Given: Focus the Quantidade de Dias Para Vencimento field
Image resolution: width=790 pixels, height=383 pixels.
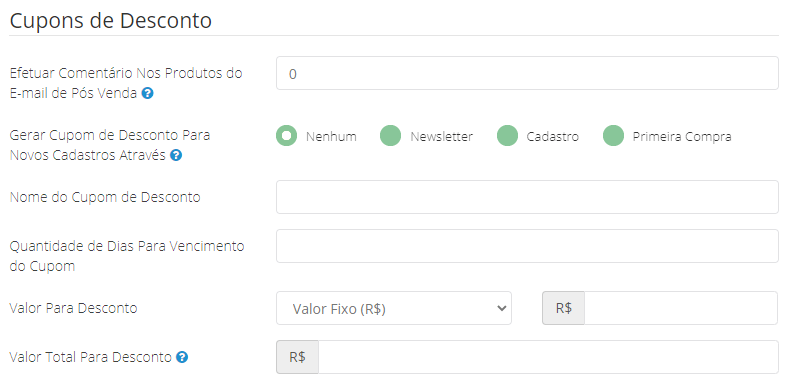Looking at the screenshot, I should (527, 246).
